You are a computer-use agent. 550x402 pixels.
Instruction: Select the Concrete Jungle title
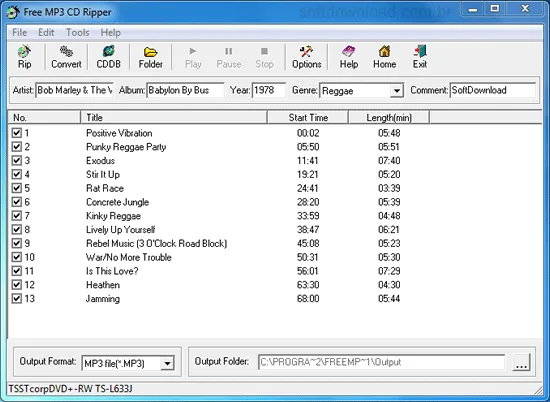coord(118,202)
